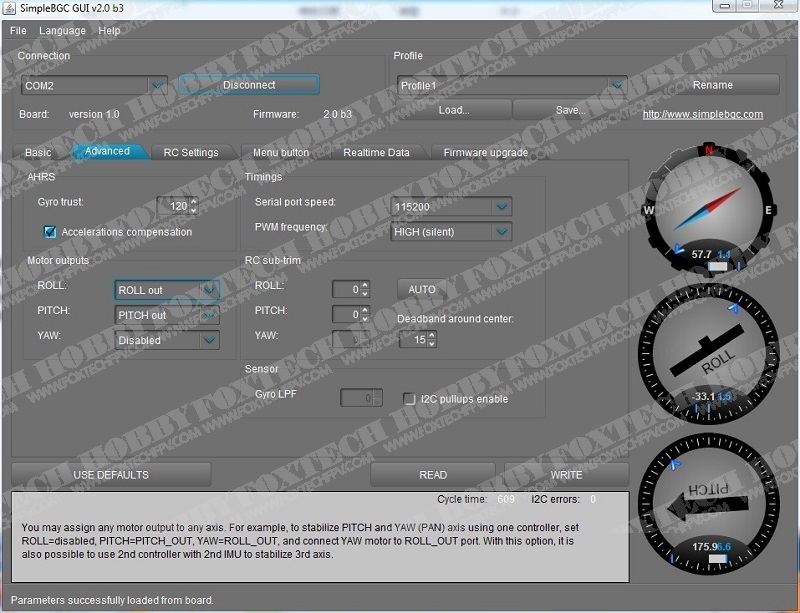Image resolution: width=800 pixels, height=613 pixels.
Task: Click the Save... button
Action: coord(570,110)
